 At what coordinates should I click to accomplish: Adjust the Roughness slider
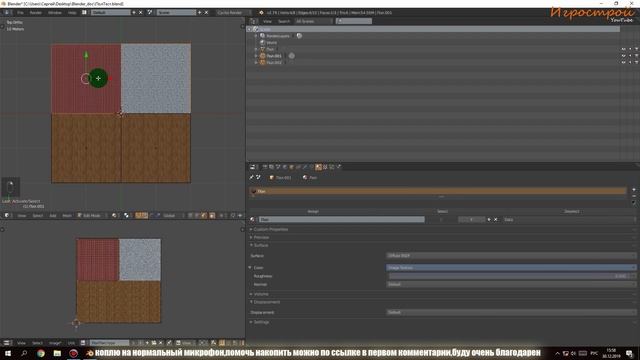pyautogui.click(x=510, y=276)
